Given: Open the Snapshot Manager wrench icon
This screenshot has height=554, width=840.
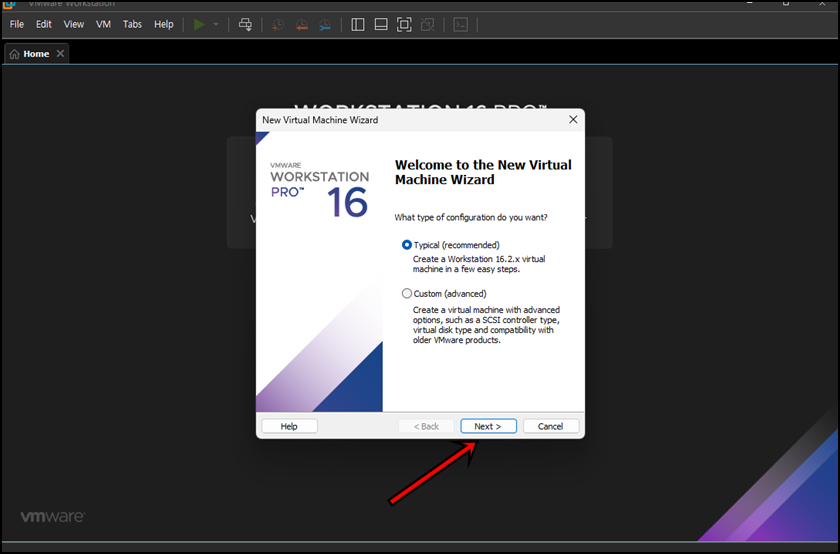Looking at the screenshot, I should tap(325, 25).
